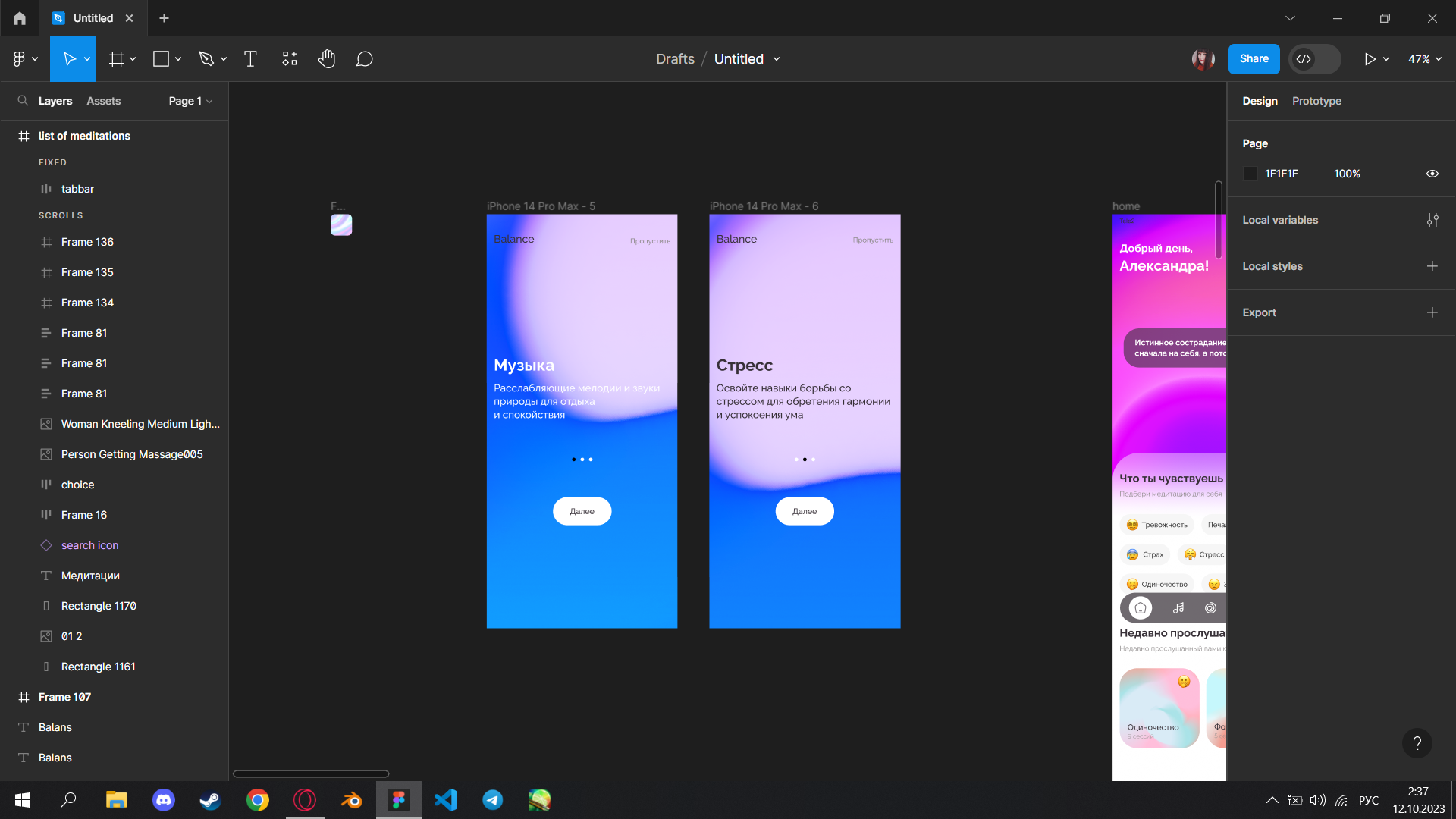Select the Pen tool
This screenshot has height=819, width=1456.
[206, 59]
